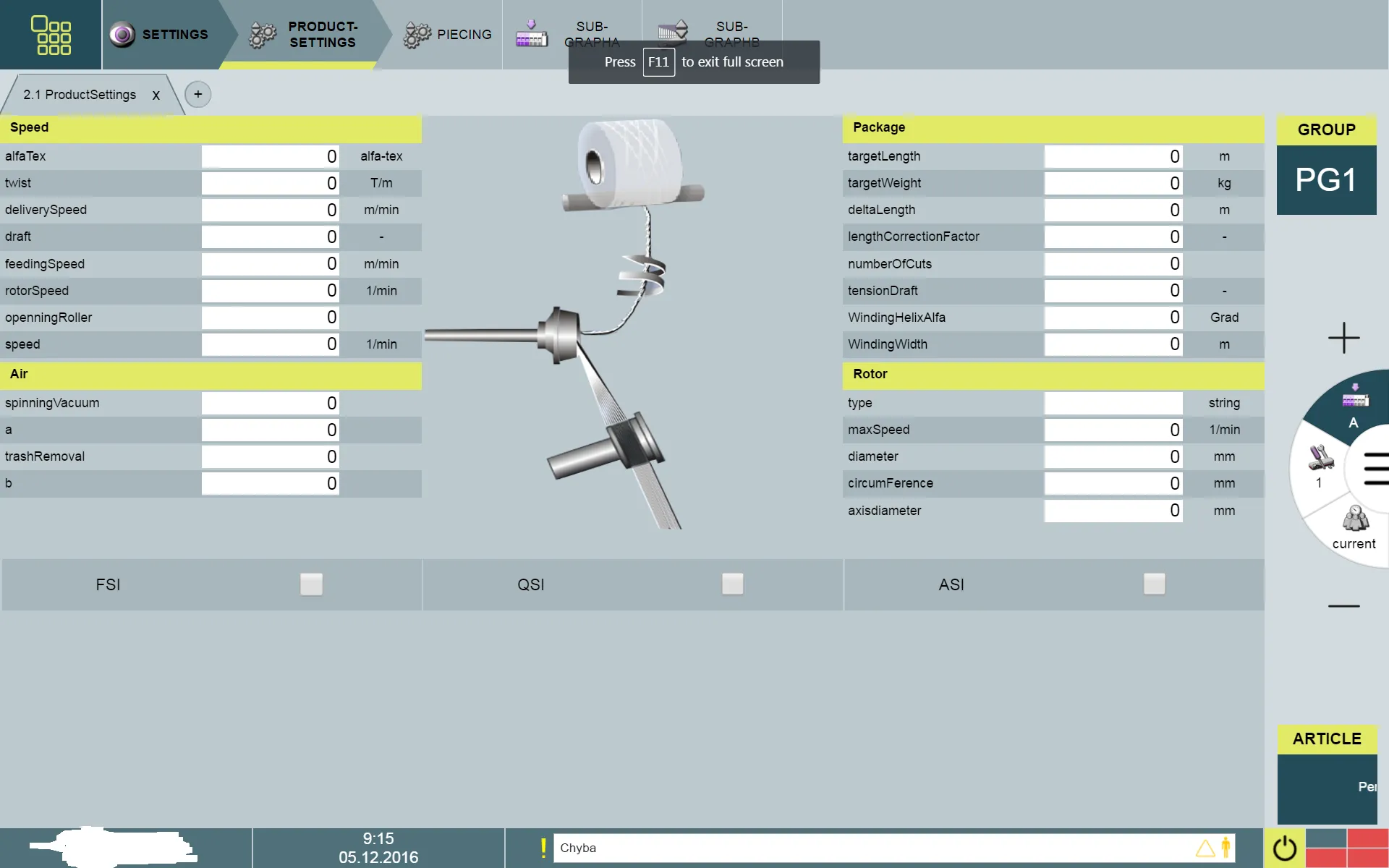
Task: Click the warning triangle alarm icon
Action: (1205, 848)
